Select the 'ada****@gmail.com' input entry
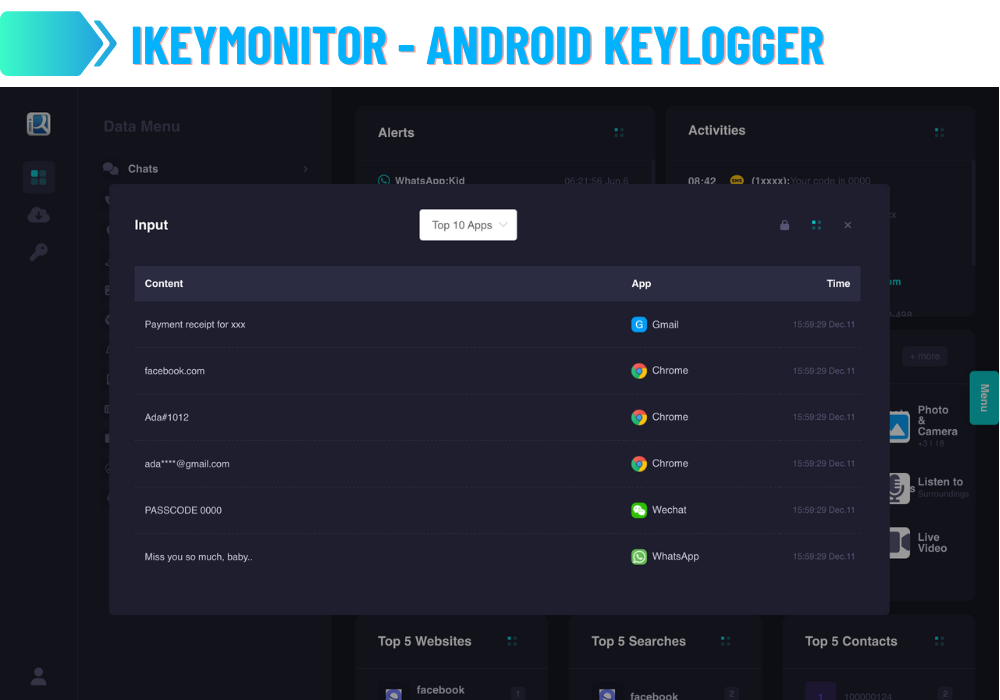This screenshot has width=1000, height=700. point(187,464)
